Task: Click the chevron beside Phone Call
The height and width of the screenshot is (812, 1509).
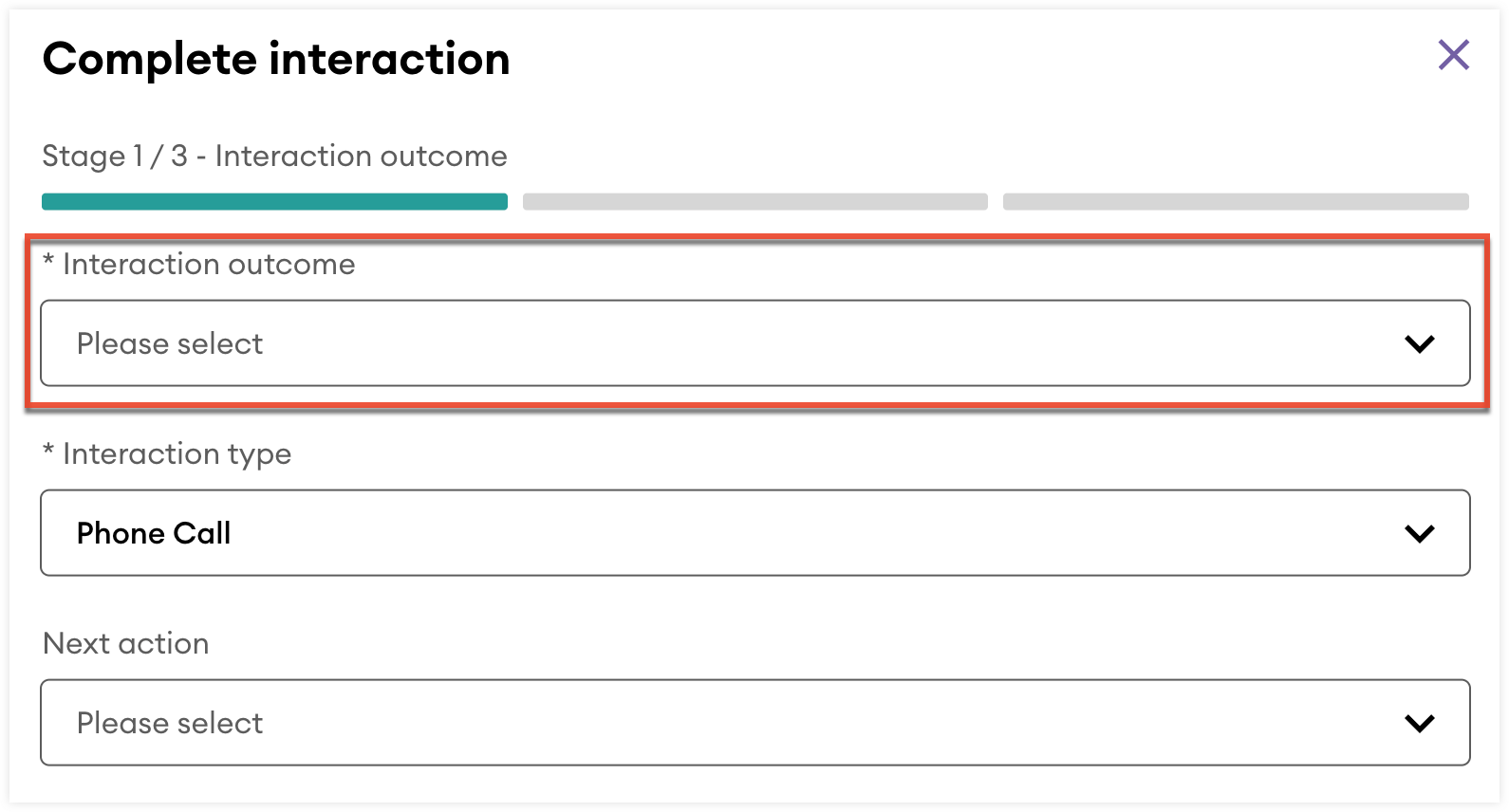Action: pos(1419,533)
